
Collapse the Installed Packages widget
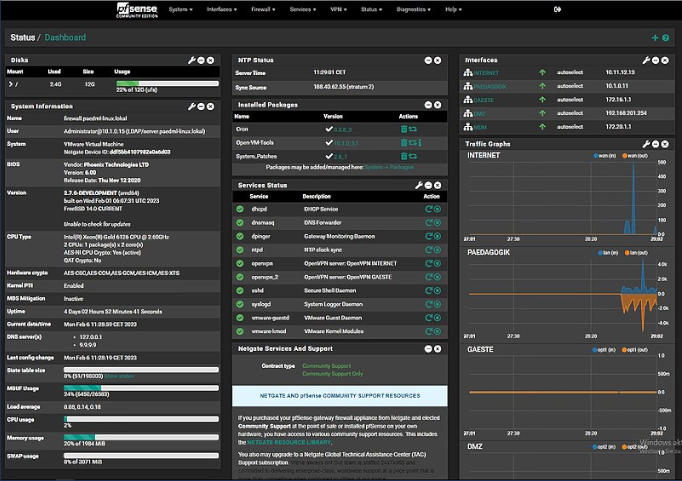coord(428,104)
